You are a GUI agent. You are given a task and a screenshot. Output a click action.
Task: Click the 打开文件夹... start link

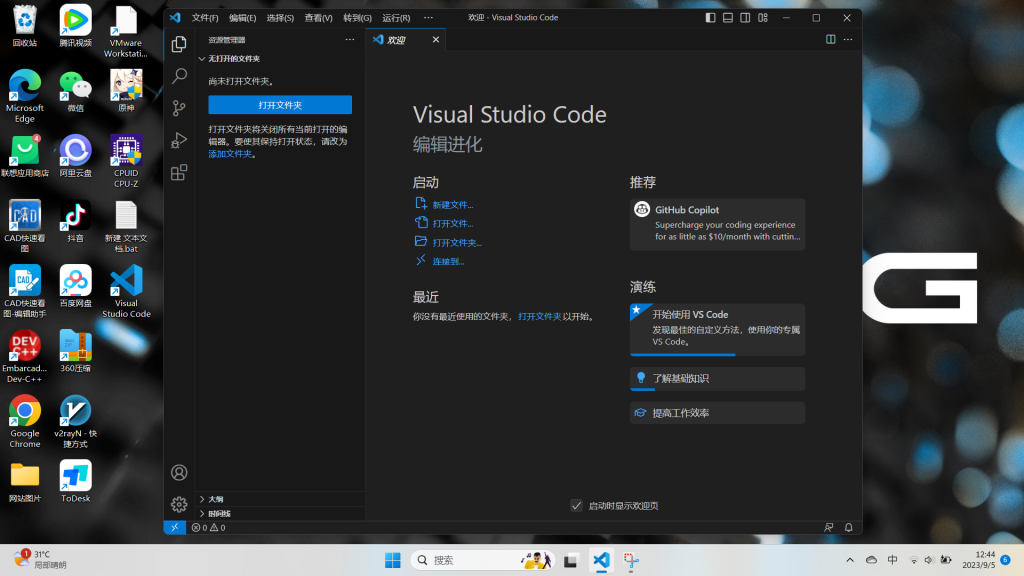(457, 242)
